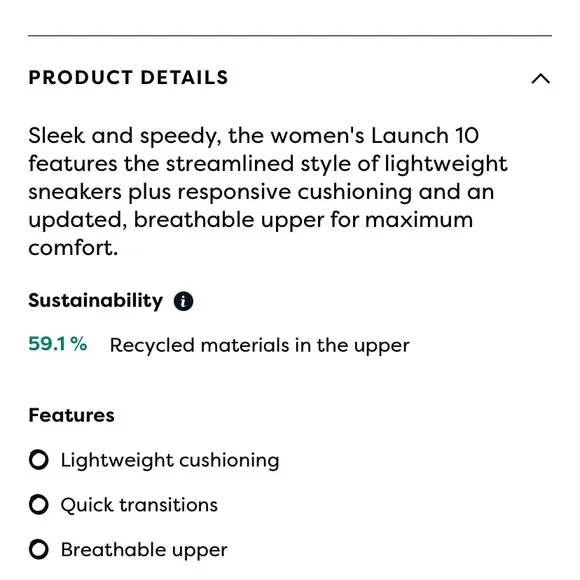Click the Lightweight cushioning text
This screenshot has width=580, height=580.
click(x=170, y=461)
